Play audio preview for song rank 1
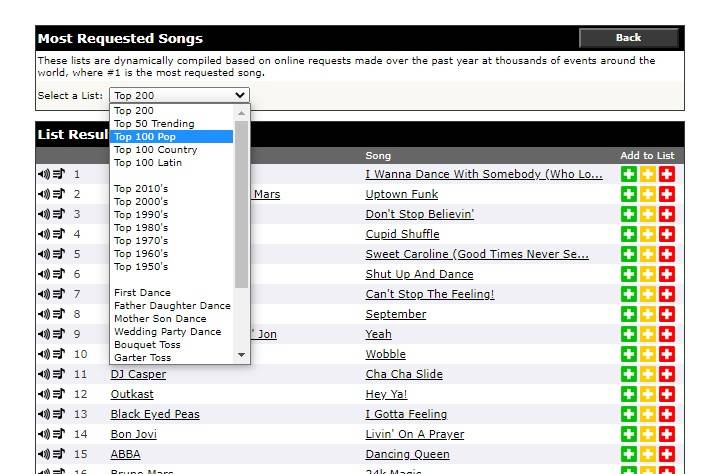This screenshot has height=474, width=711. pyautogui.click(x=44, y=174)
